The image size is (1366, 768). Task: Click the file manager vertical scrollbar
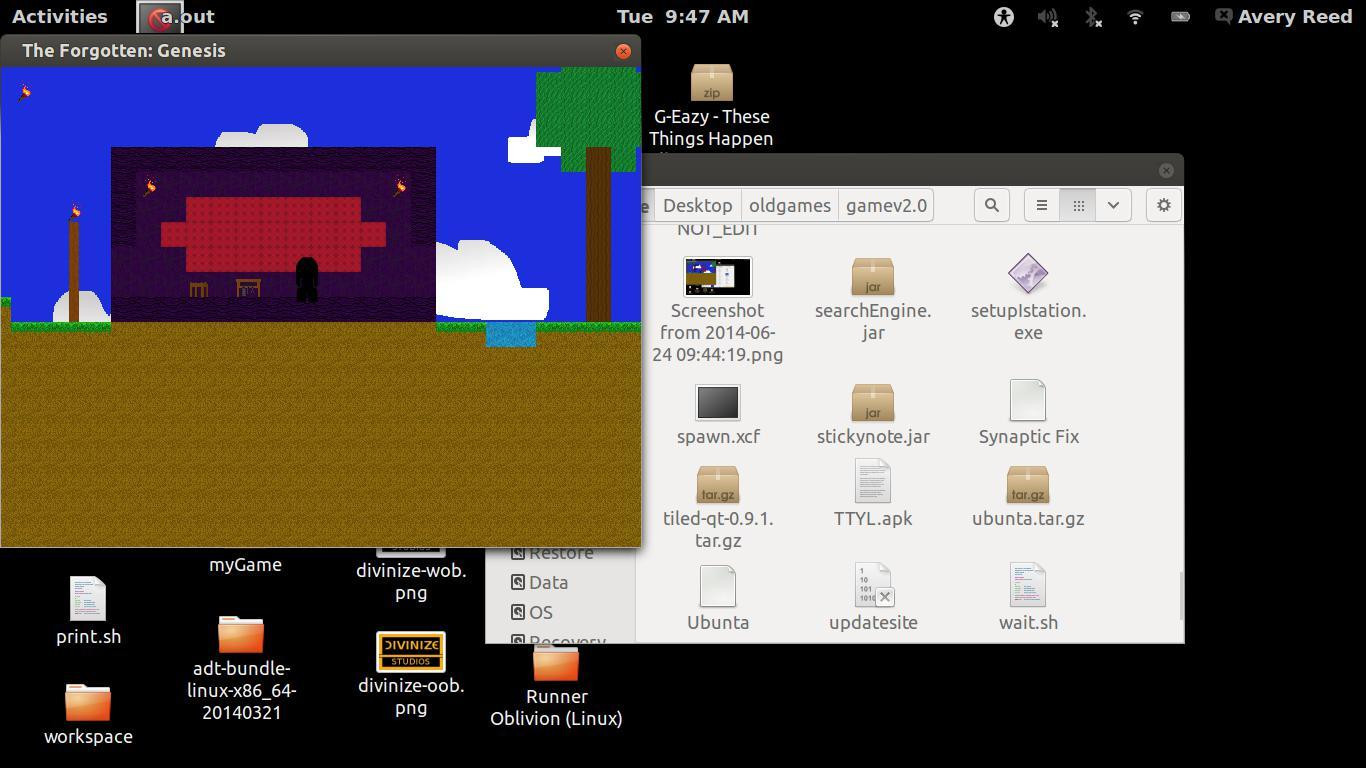(x=1180, y=595)
